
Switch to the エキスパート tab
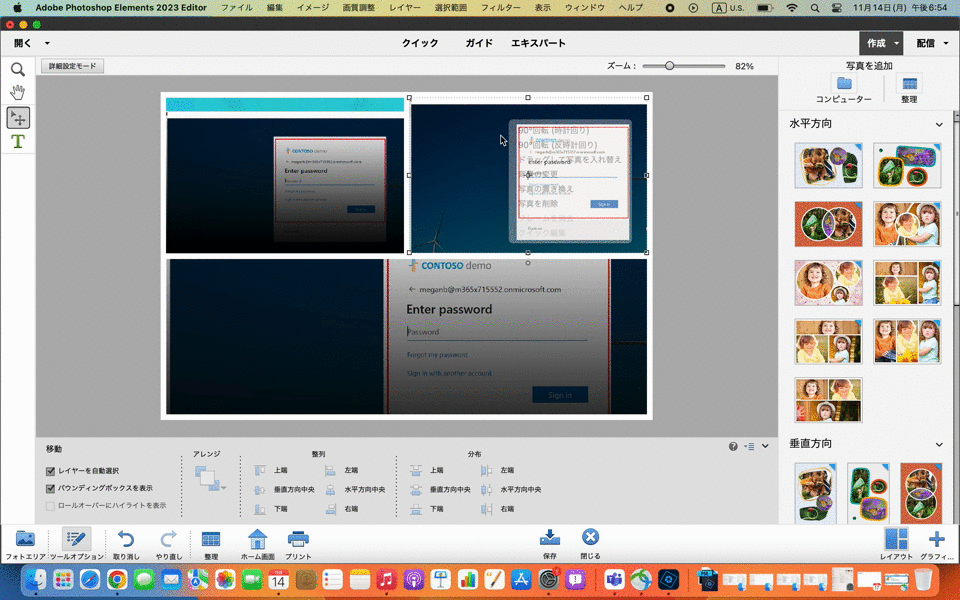coord(538,43)
